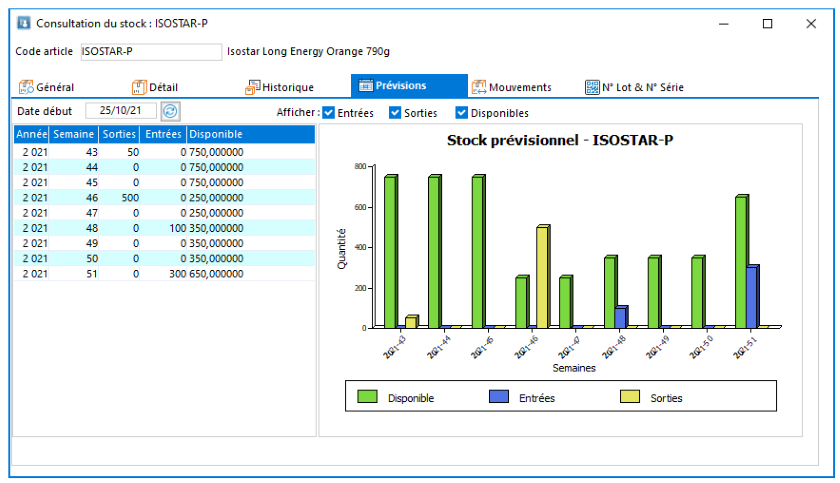Click the blue Entrées bar for week 2021-48
Screen dimensions: 840x483
click(x=621, y=317)
